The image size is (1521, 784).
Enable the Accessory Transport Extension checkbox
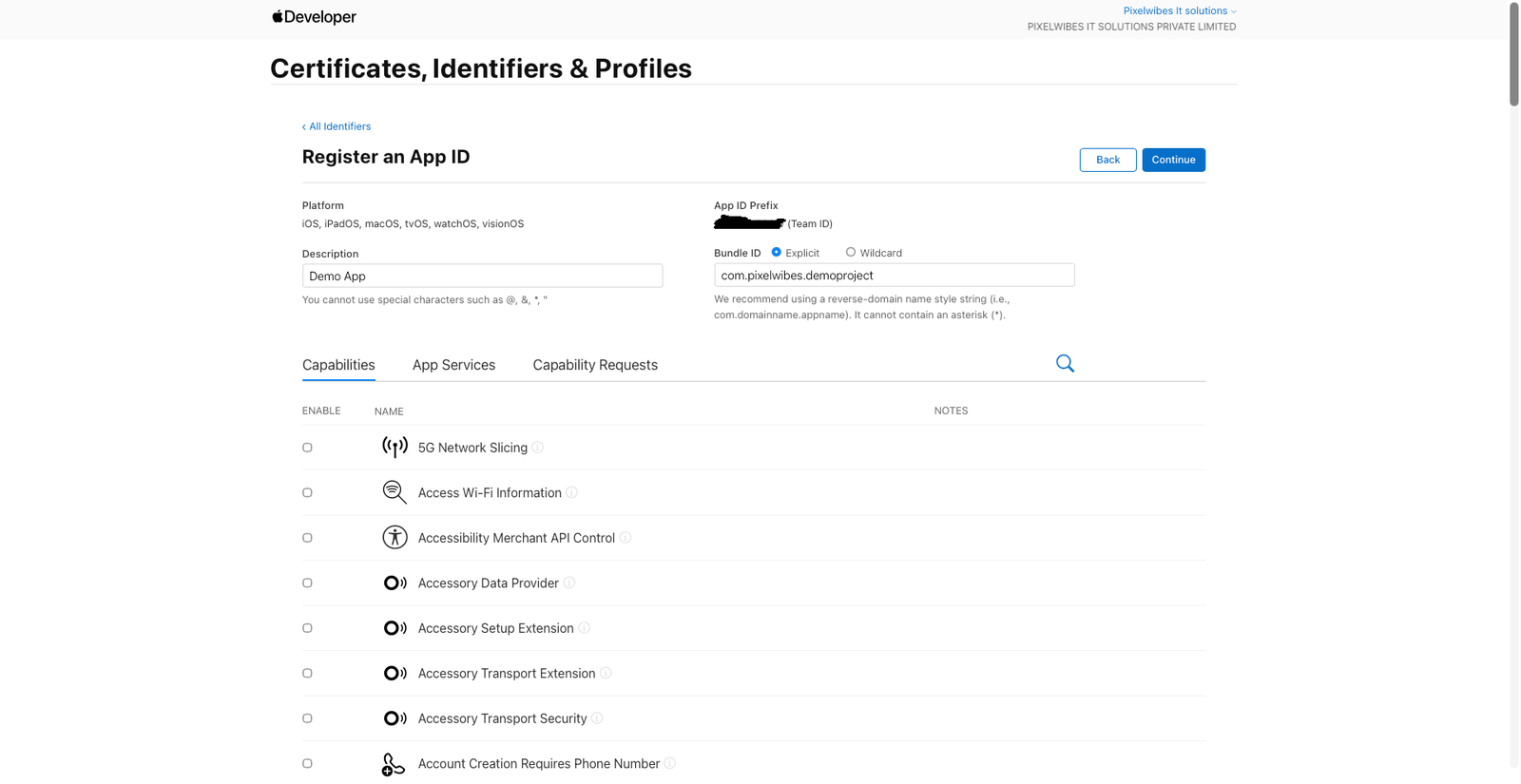pyautogui.click(x=307, y=673)
